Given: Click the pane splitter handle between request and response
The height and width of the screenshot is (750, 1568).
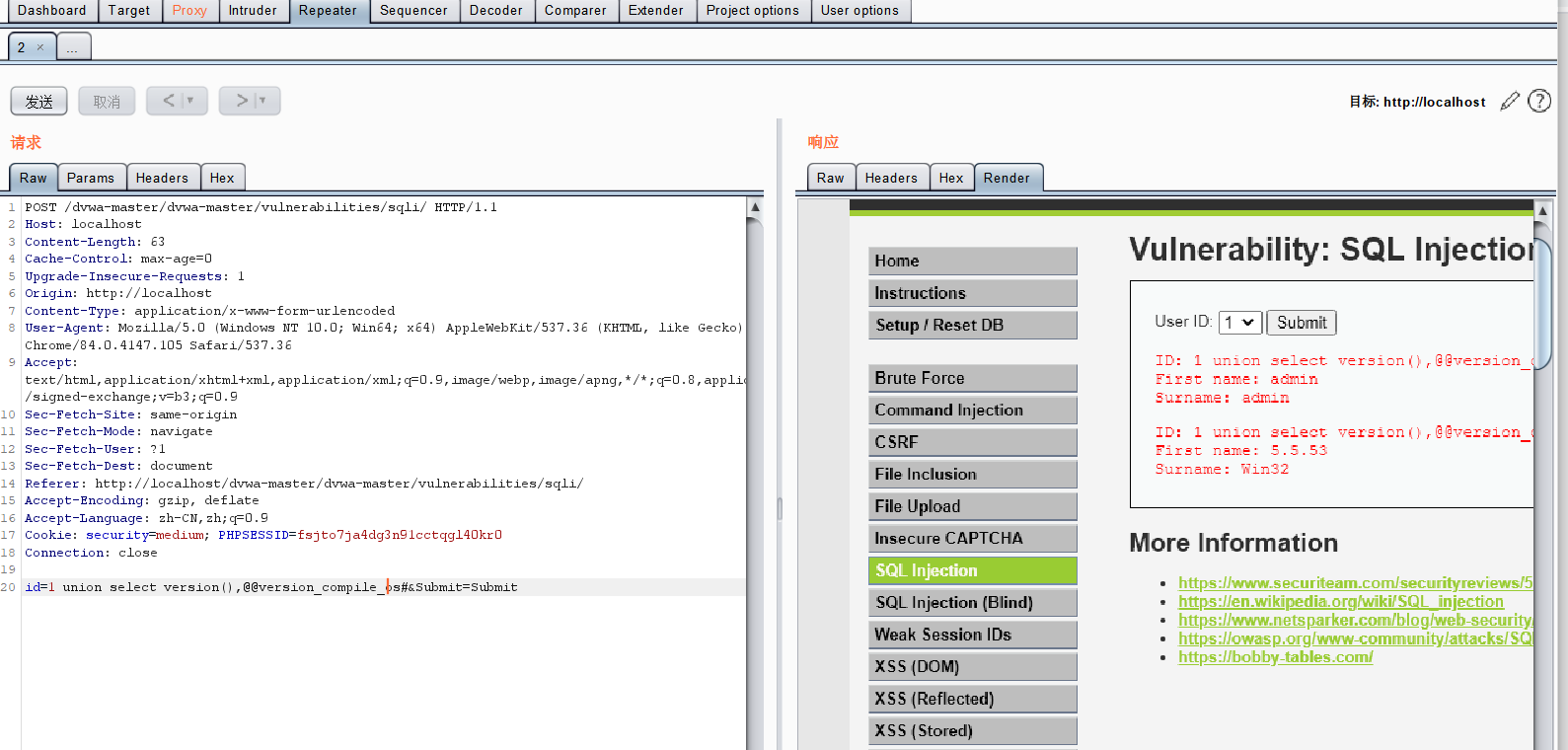Looking at the screenshot, I should point(780,508).
